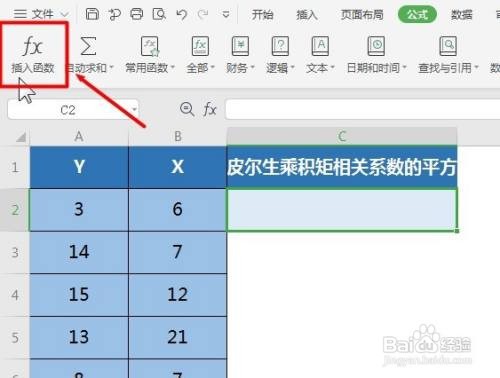Open the Name Box dropdown arrow
Image resolution: width=500 pixels, height=378 pixels.
pyautogui.click(x=134, y=109)
